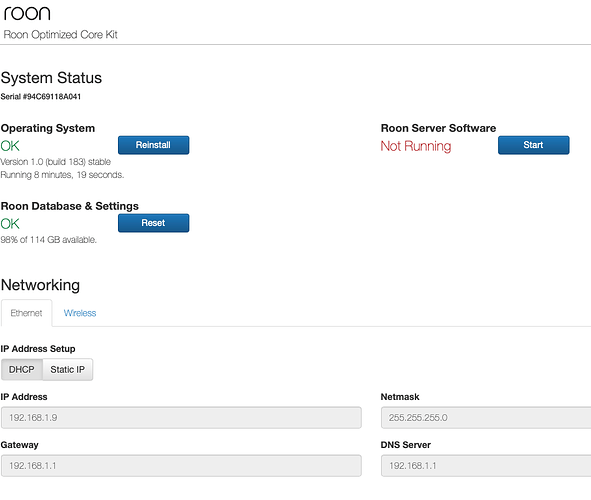Select Static IP address setup
The height and width of the screenshot is (500, 591).
[x=67, y=369]
